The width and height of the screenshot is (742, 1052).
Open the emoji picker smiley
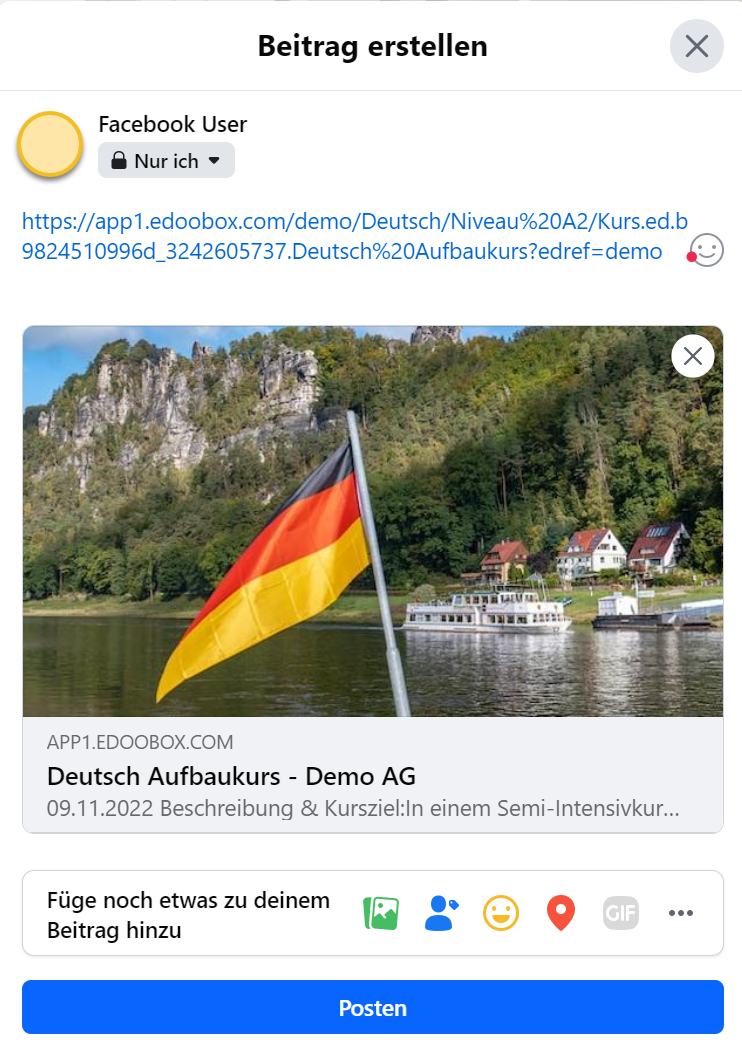tap(707, 250)
